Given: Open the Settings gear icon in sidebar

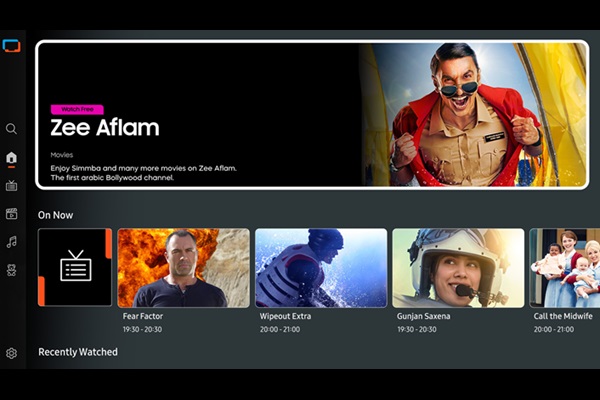Looking at the screenshot, I should point(11,353).
